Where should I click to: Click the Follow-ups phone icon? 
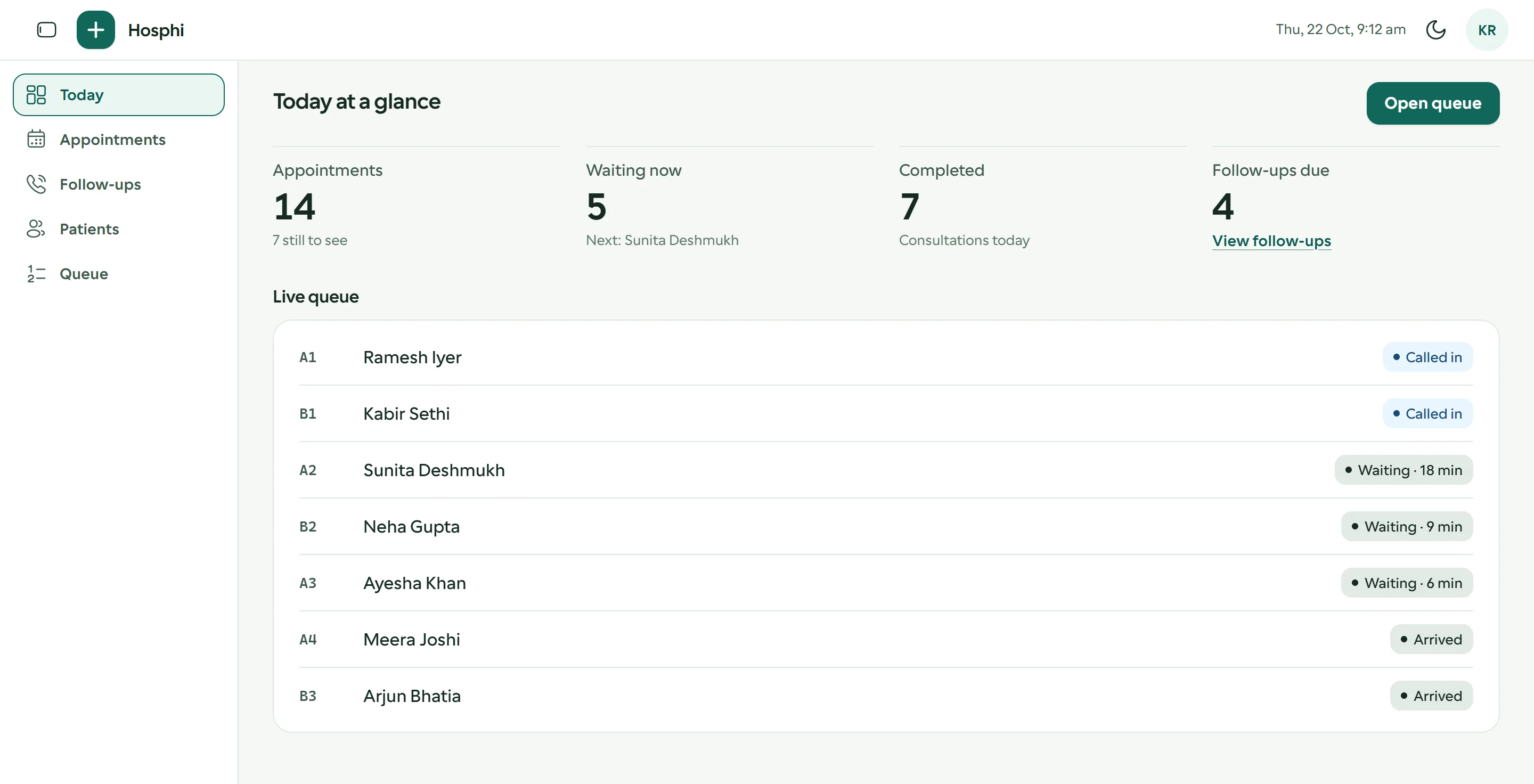(36, 184)
